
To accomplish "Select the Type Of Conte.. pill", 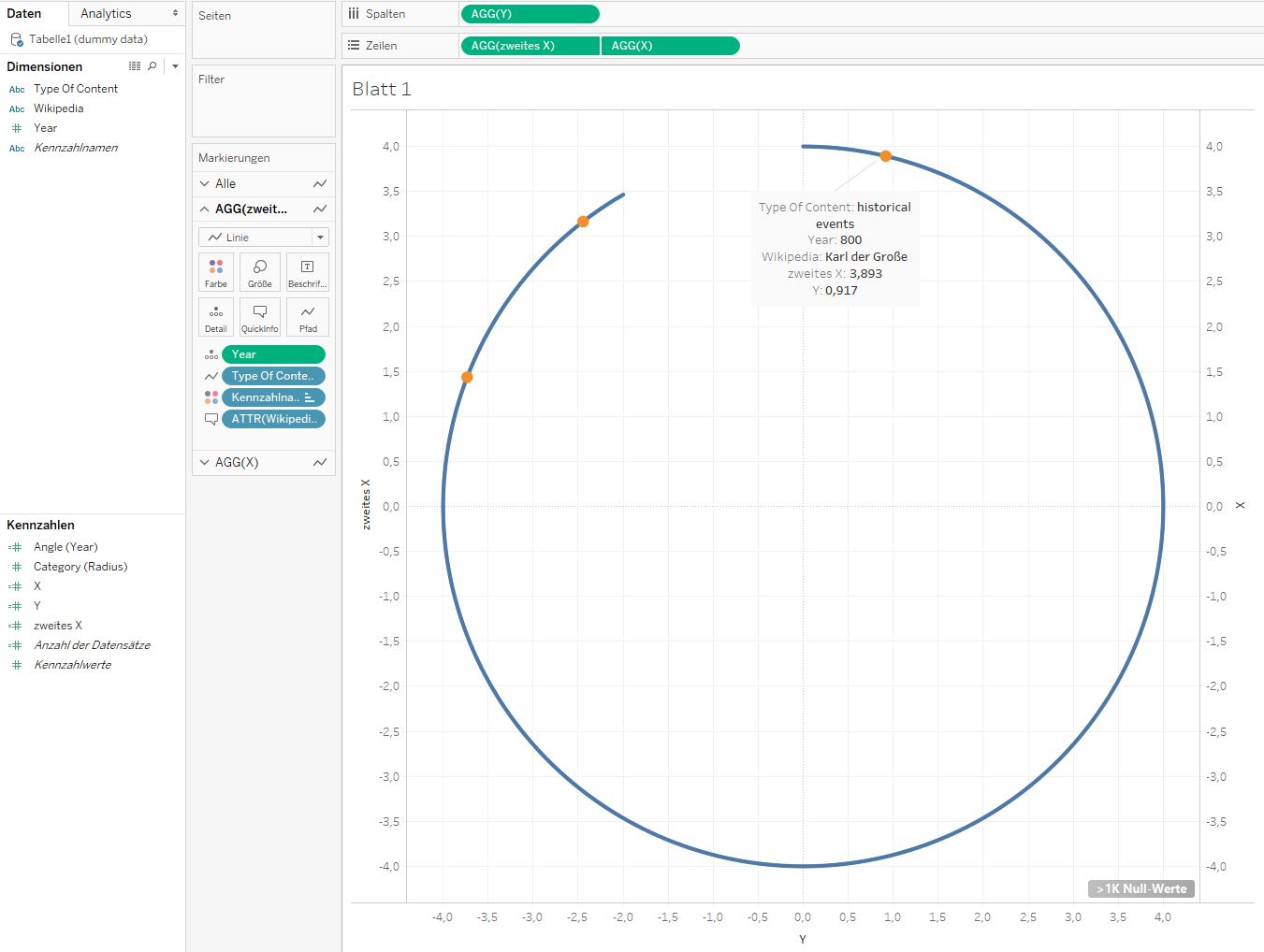I will click(273, 376).
